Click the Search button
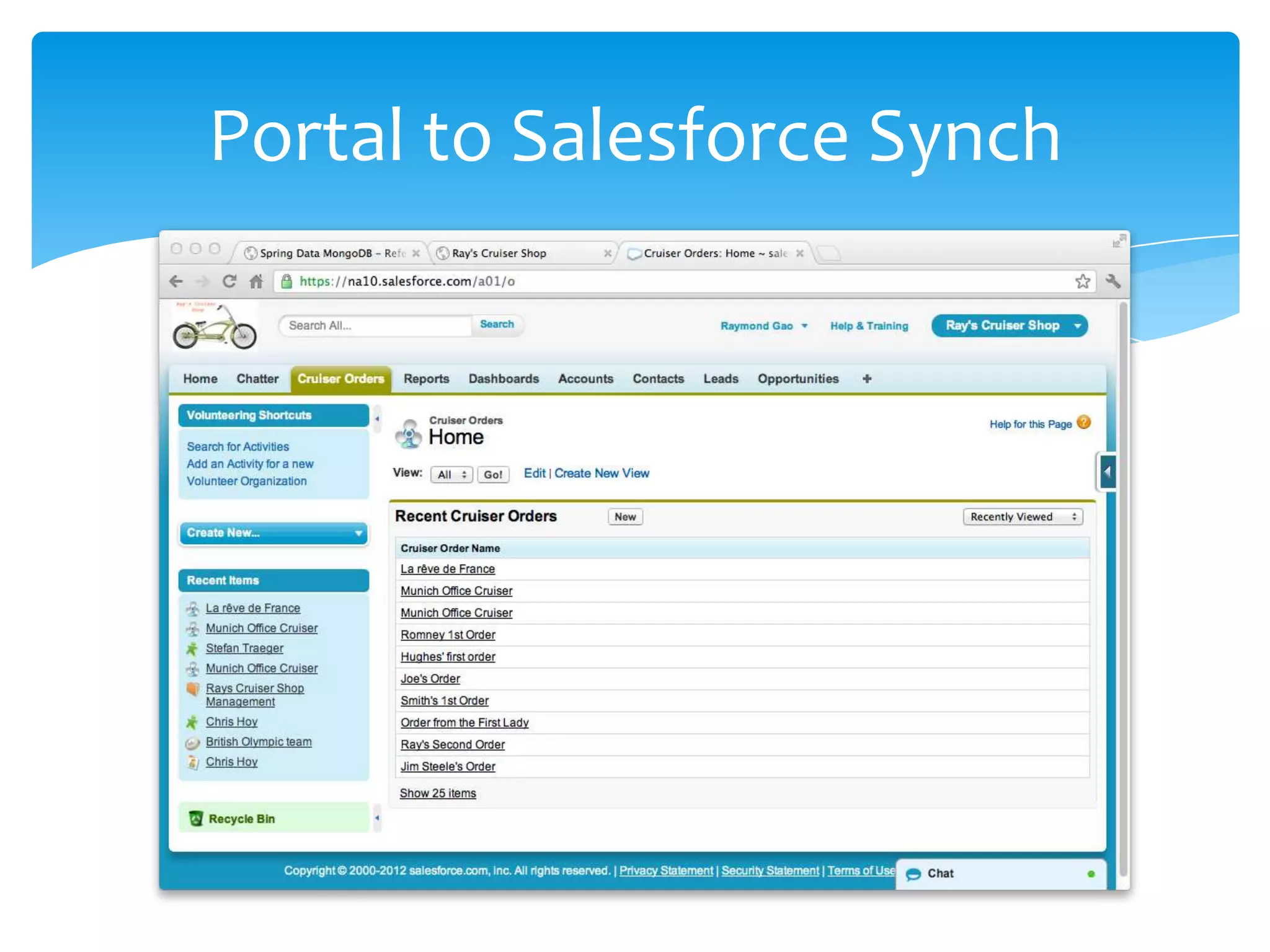The height and width of the screenshot is (952, 1270). click(497, 325)
